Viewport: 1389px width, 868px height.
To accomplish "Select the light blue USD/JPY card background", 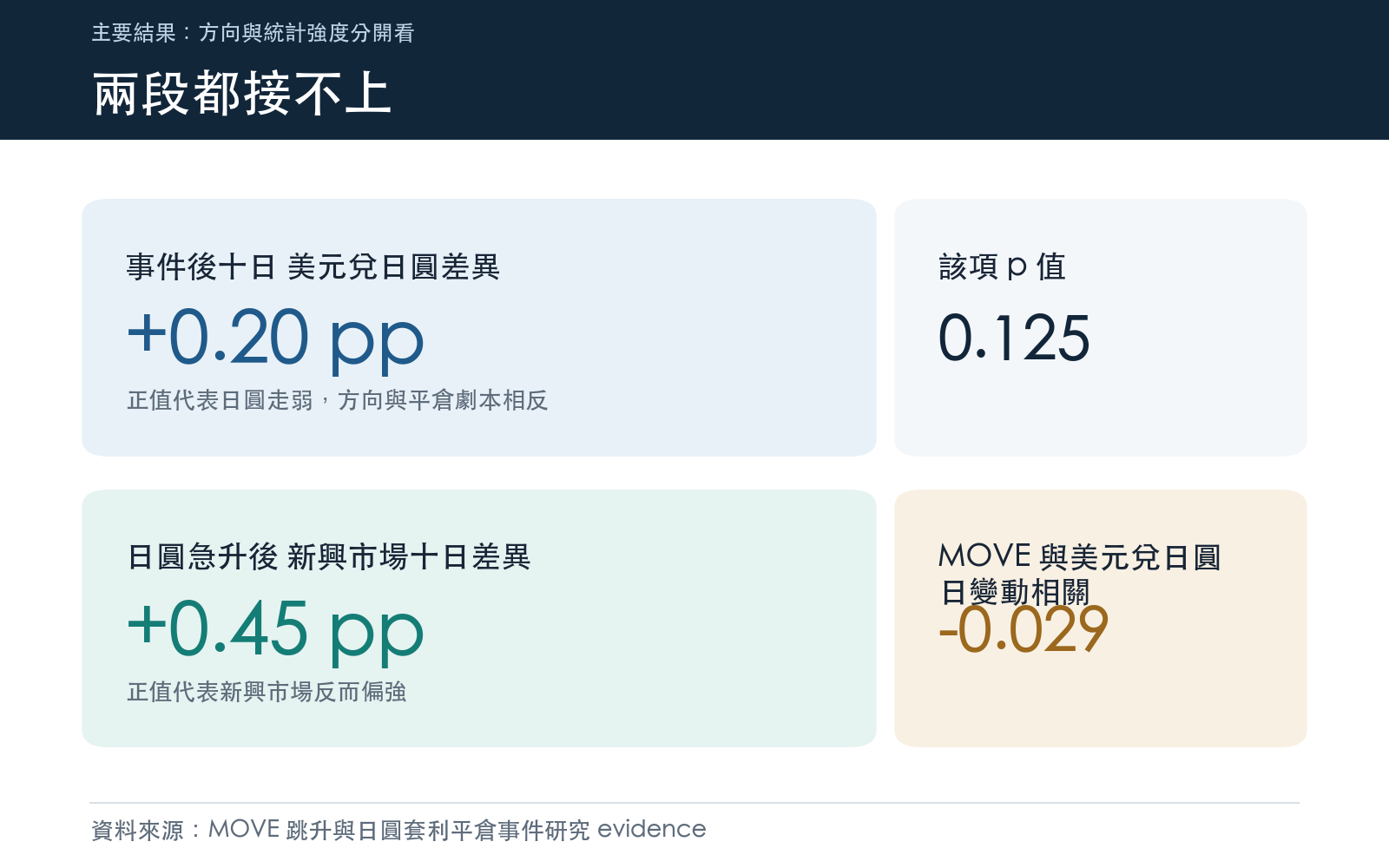I will [x=478, y=327].
